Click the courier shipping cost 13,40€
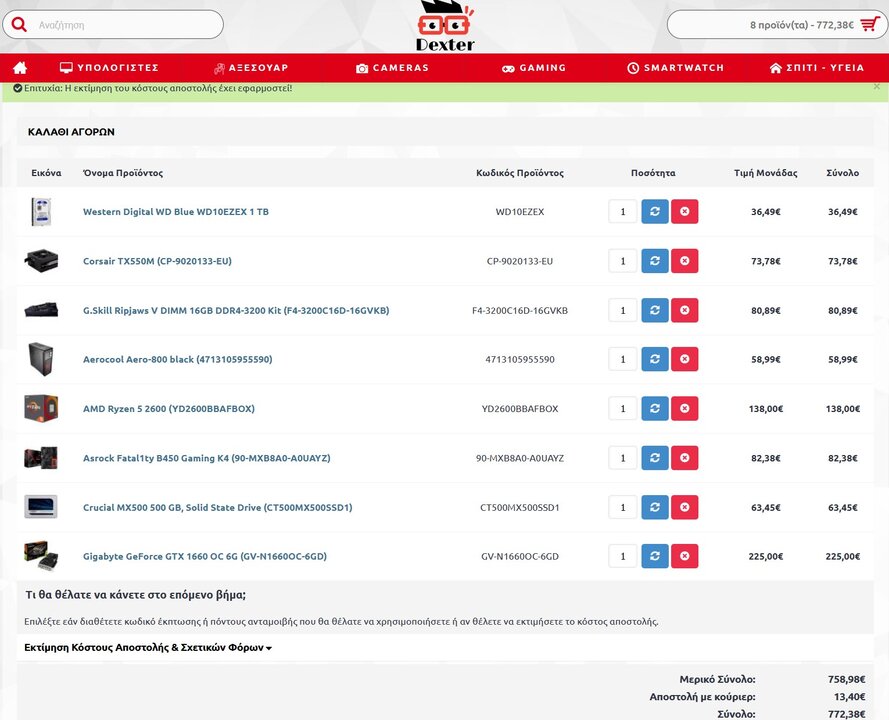The height and width of the screenshot is (720, 889). point(849,697)
